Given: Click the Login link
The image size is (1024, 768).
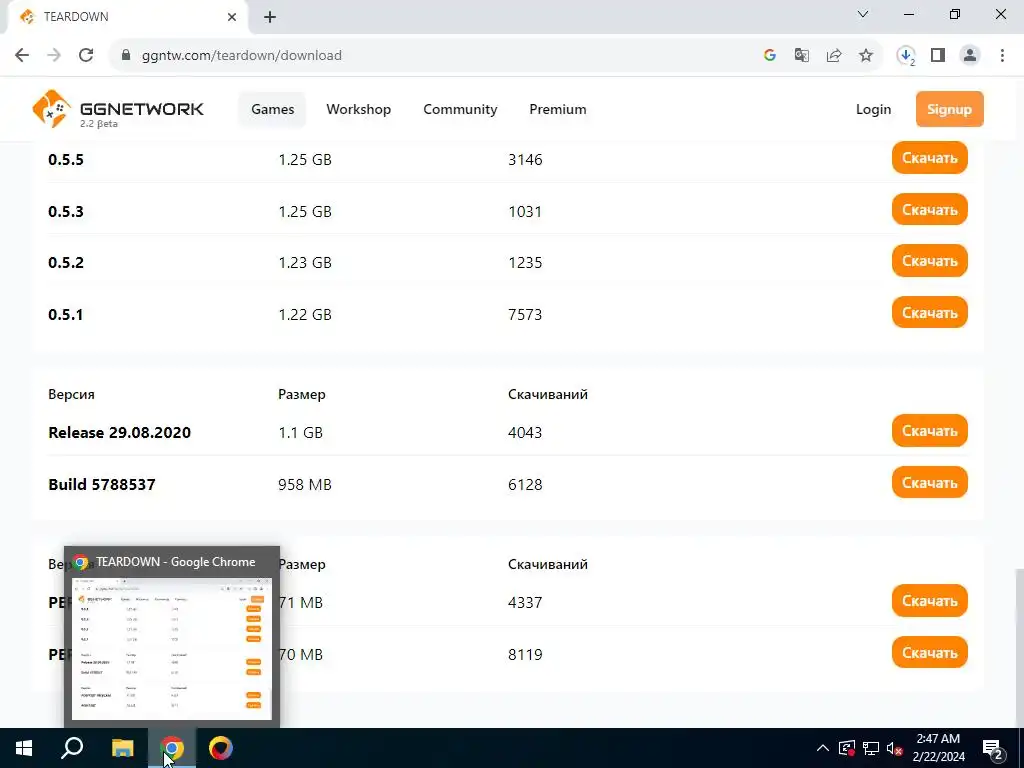Looking at the screenshot, I should pos(873,109).
